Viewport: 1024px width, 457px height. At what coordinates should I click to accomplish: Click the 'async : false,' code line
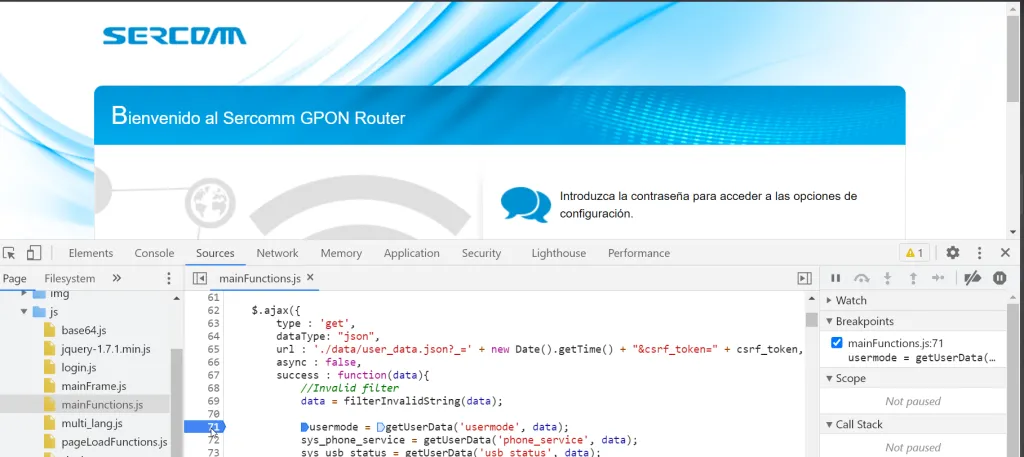pos(317,362)
